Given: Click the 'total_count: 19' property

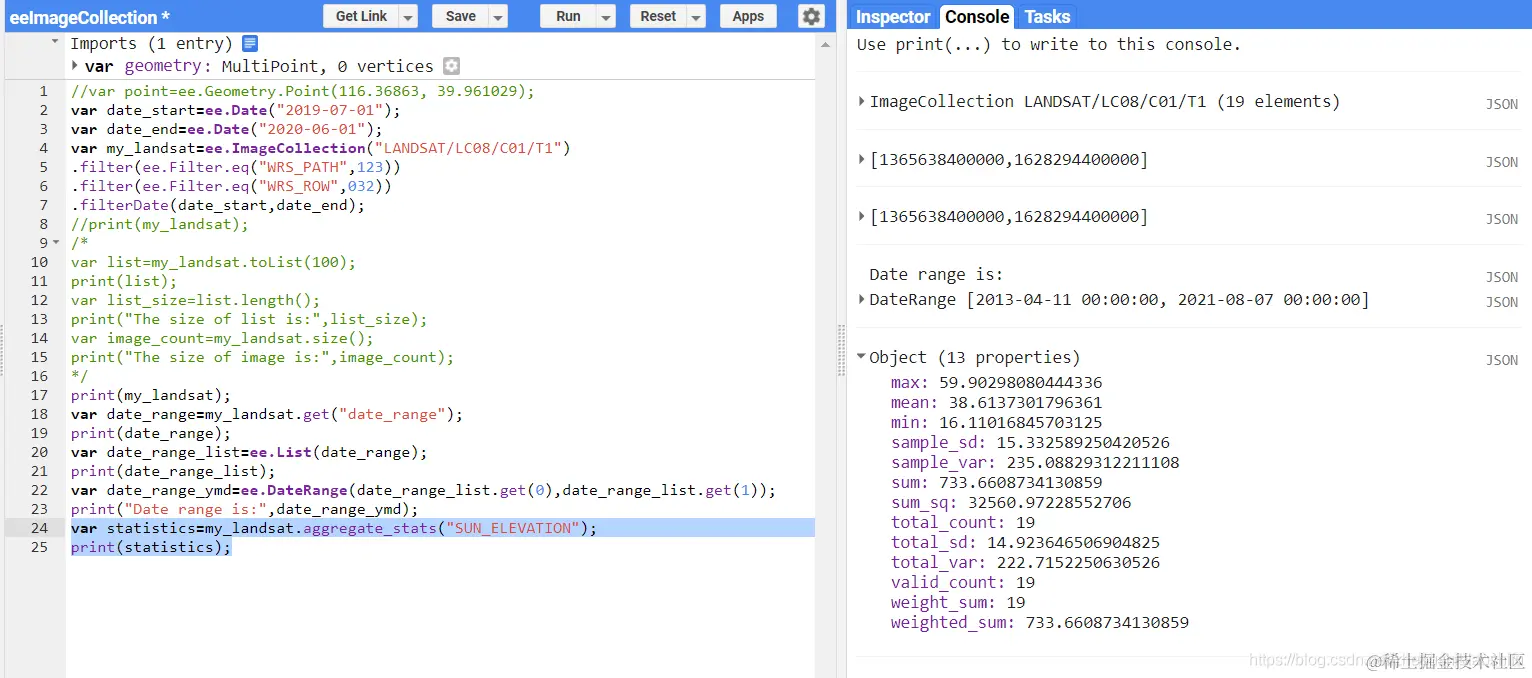Looking at the screenshot, I should (963, 522).
